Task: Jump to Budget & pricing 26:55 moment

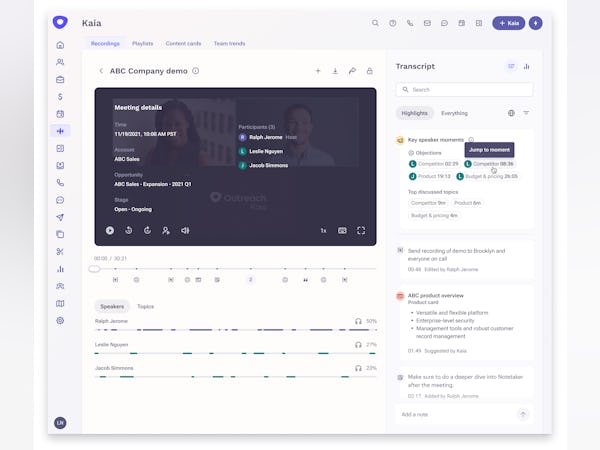Action: 487,176
